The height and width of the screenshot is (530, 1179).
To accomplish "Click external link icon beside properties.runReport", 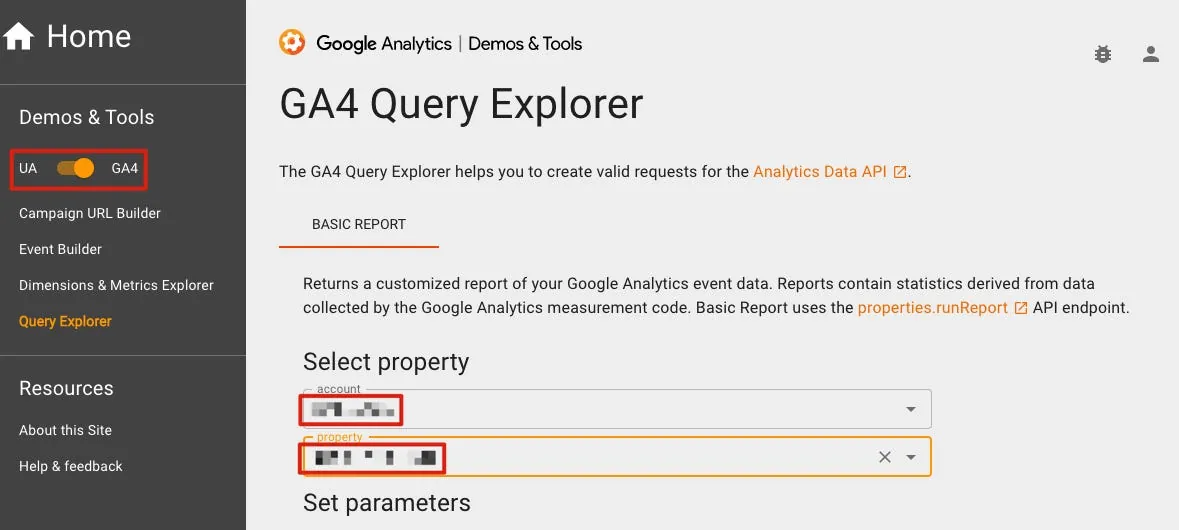I will coord(1021,308).
